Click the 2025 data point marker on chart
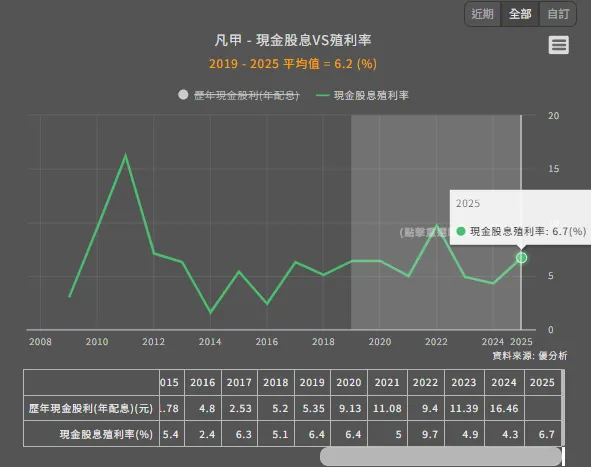The width and height of the screenshot is (591, 467). [x=521, y=258]
